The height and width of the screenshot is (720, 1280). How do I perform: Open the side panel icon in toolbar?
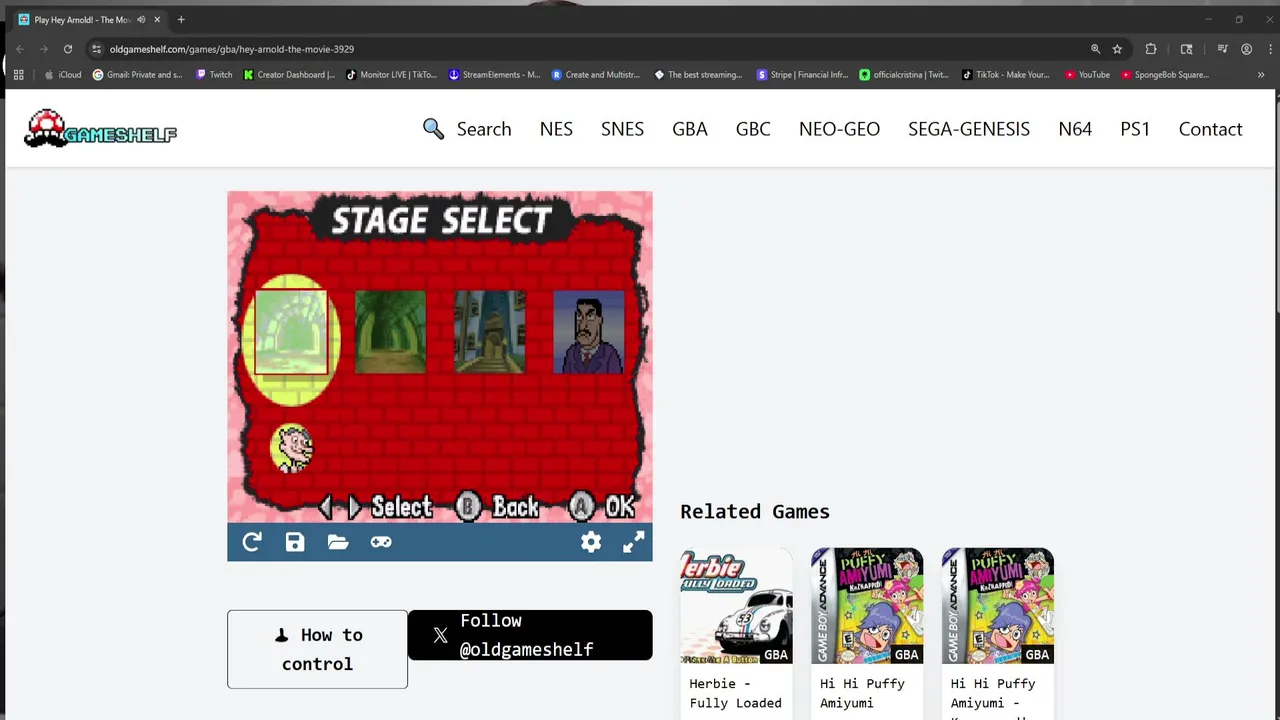[x=1187, y=49]
